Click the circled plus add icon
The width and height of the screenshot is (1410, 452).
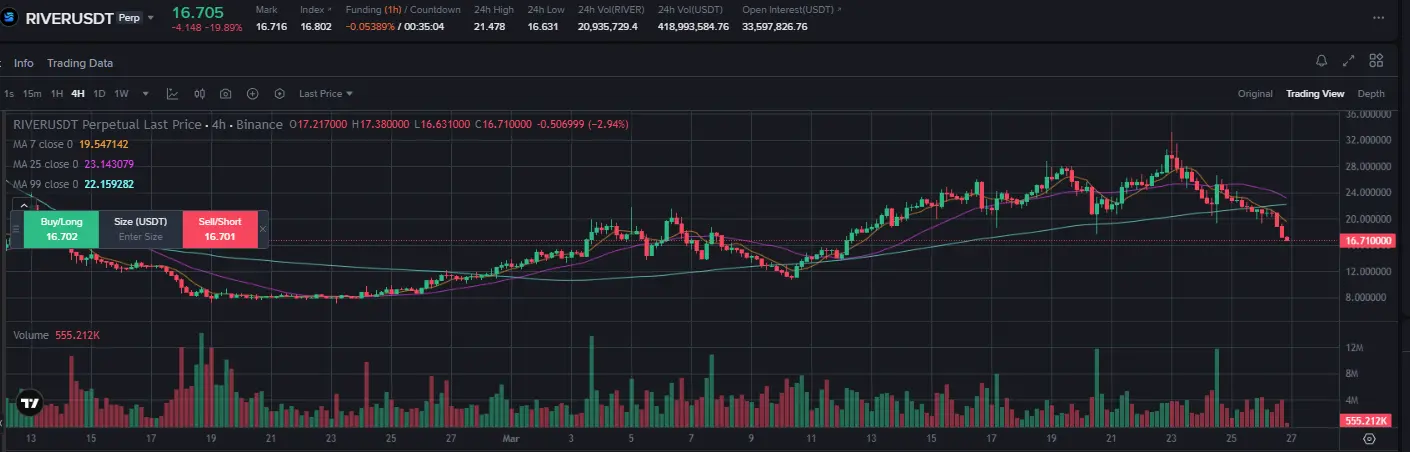click(x=253, y=94)
